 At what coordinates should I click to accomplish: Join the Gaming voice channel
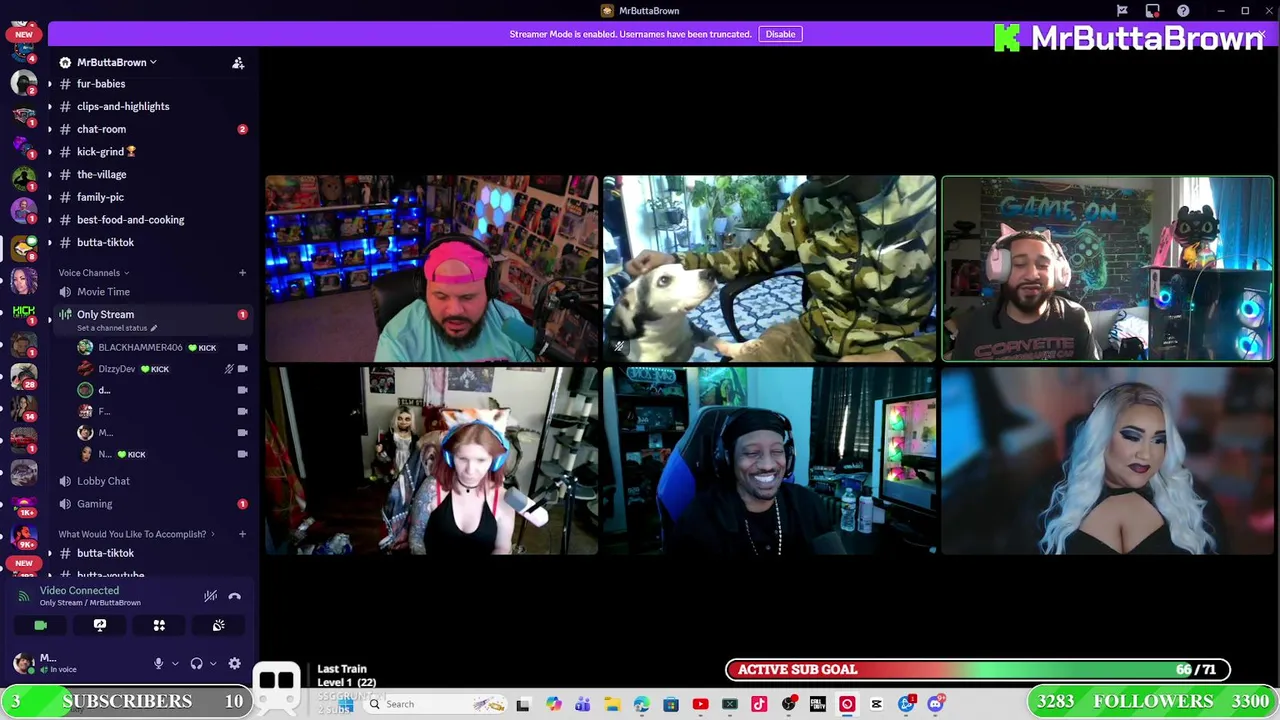(x=95, y=504)
